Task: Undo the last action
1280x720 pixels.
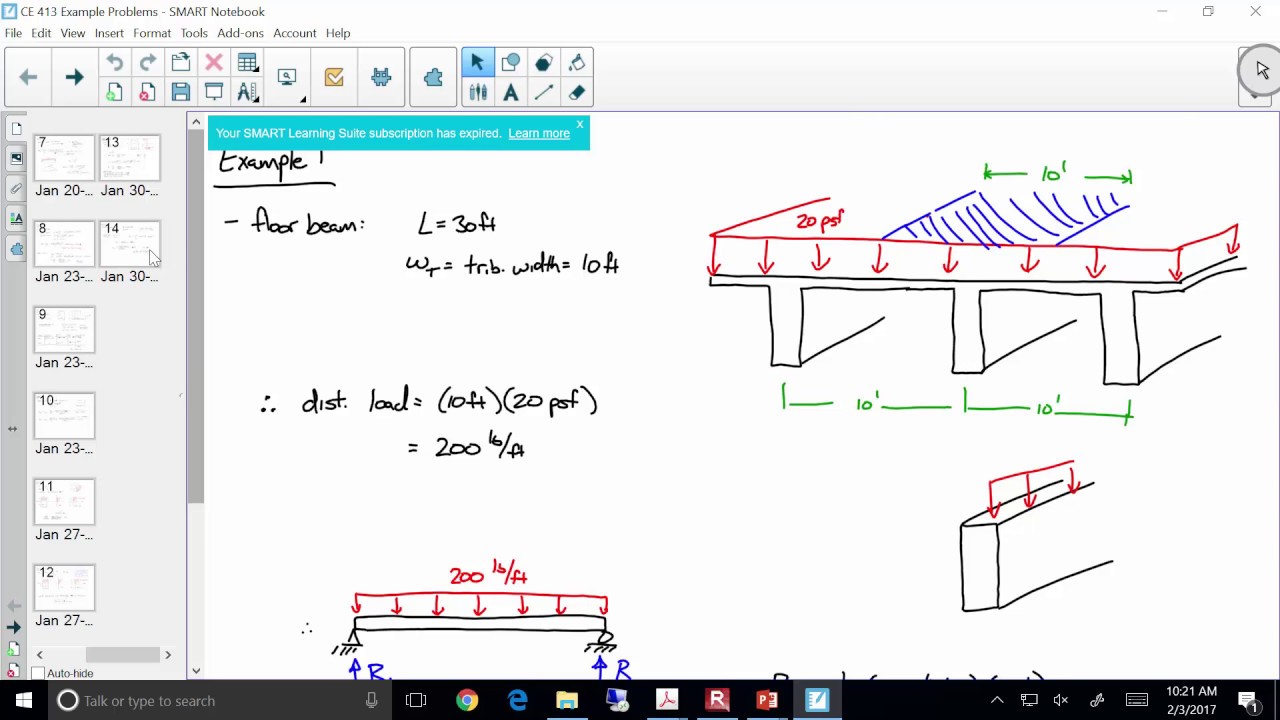Action: pos(114,63)
